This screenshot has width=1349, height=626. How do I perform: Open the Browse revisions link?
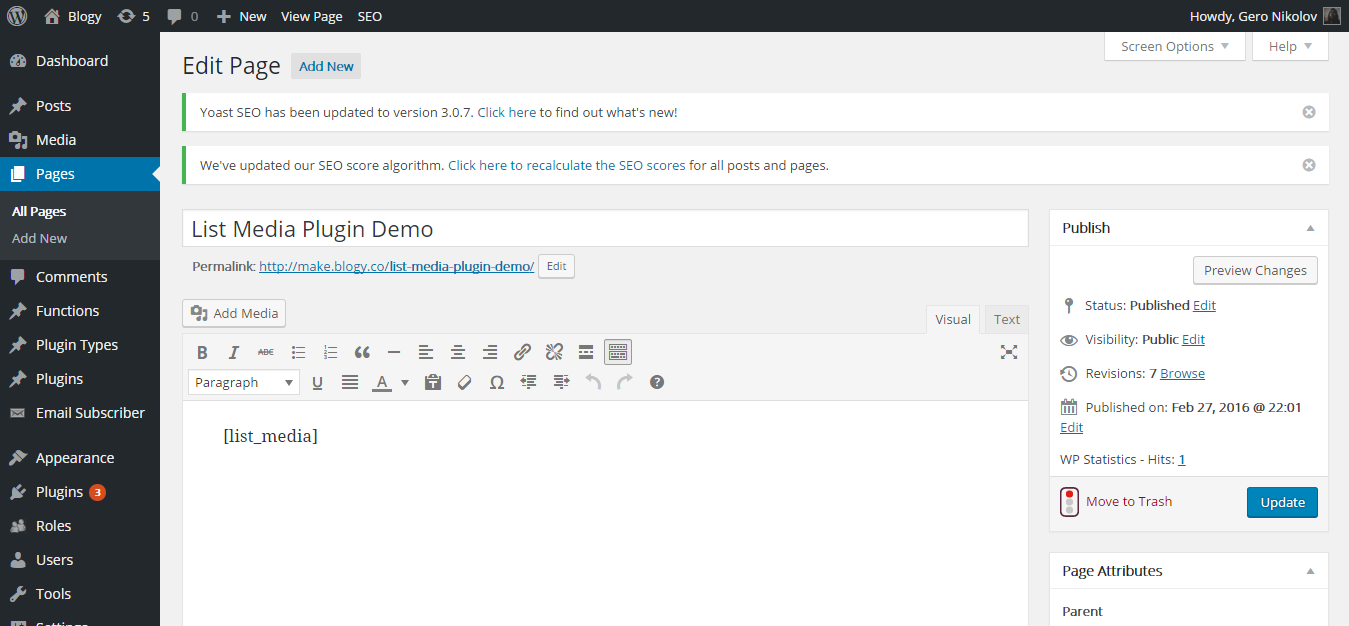(x=1182, y=373)
